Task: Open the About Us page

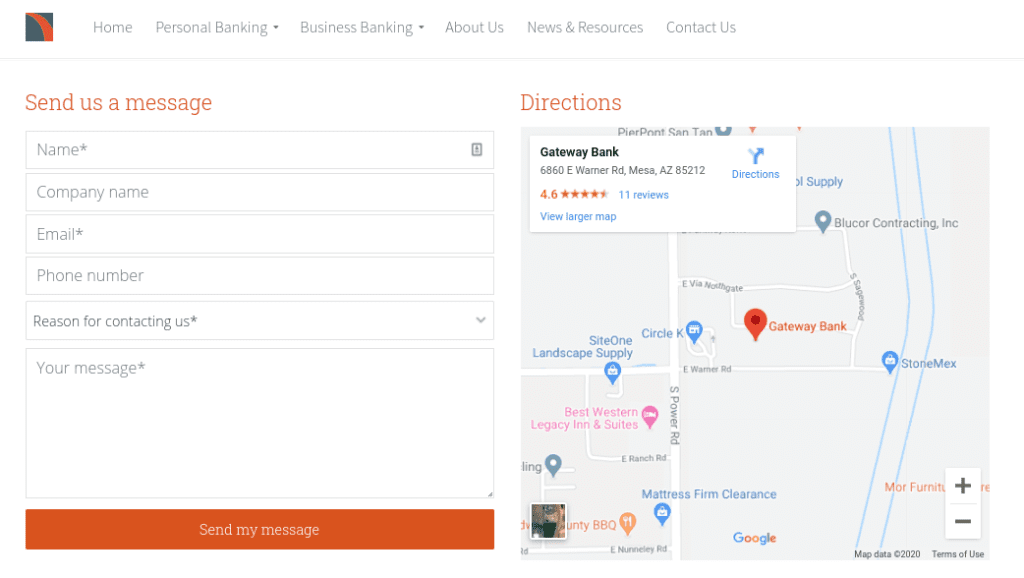Action: coord(474,27)
